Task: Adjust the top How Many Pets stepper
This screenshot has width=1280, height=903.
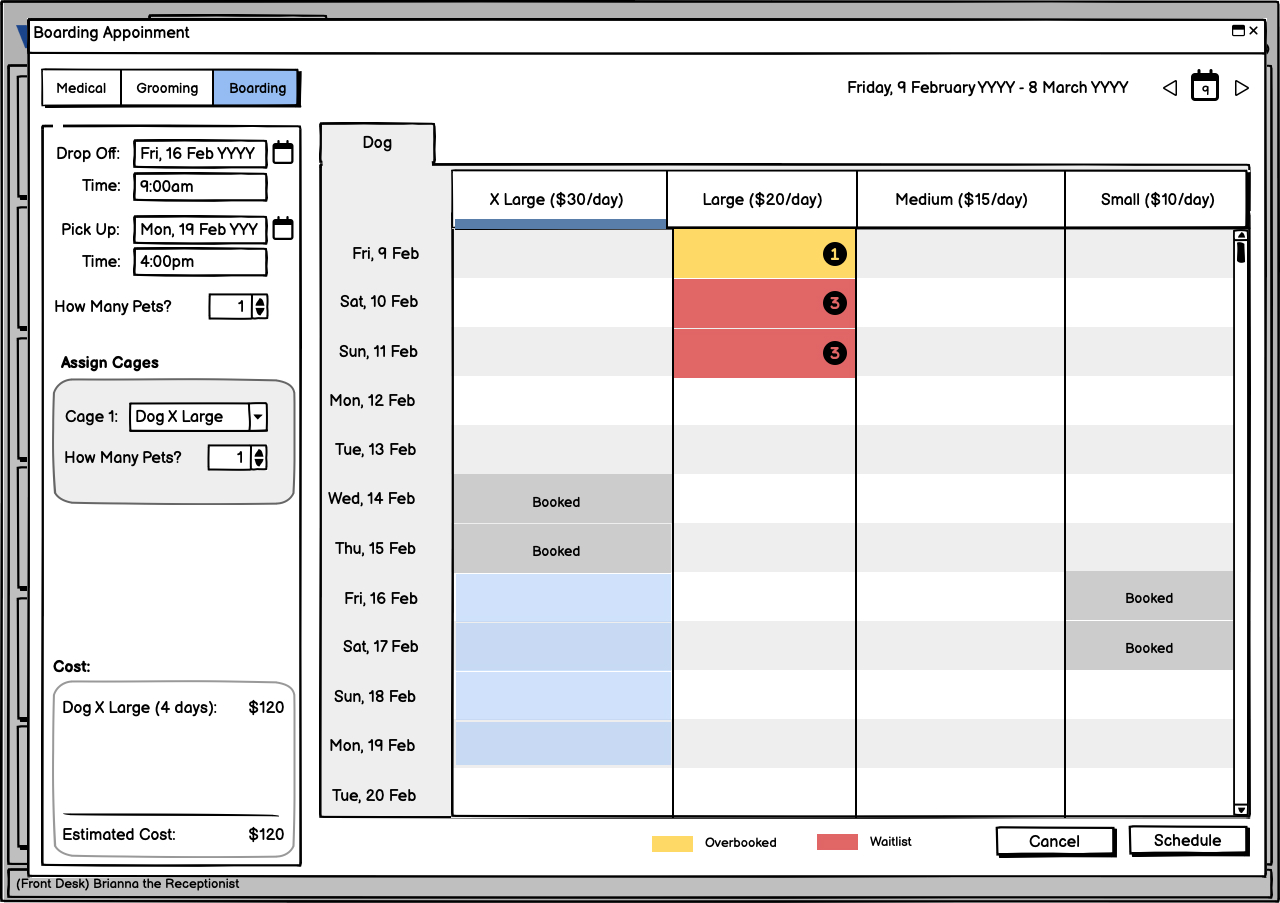Action: pos(260,307)
